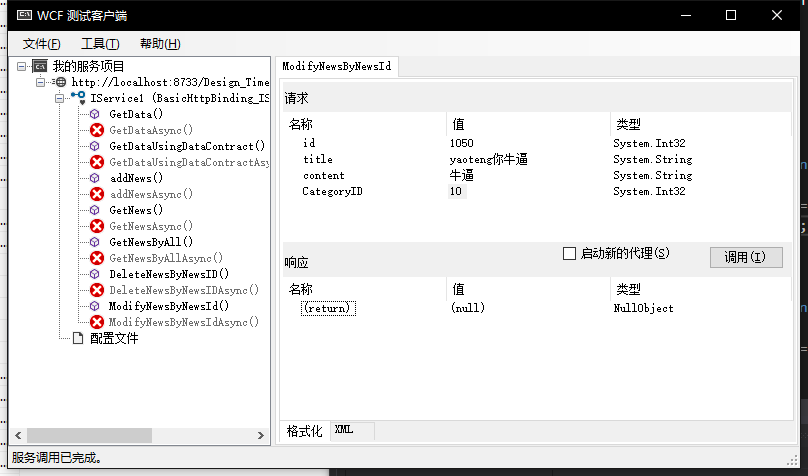This screenshot has height=476, width=808.
Task: Collapse the IService1 contract node
Action: [x=60, y=98]
